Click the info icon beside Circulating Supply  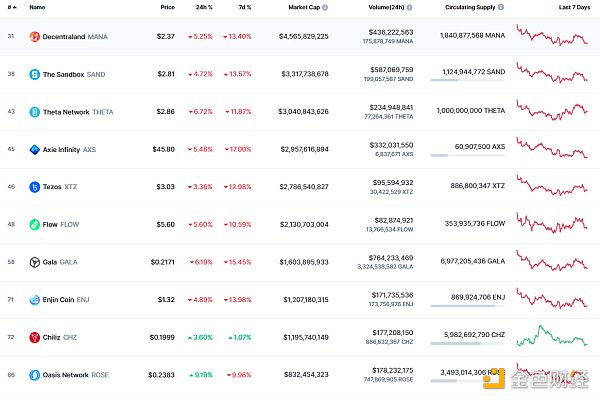pyautogui.click(x=501, y=8)
